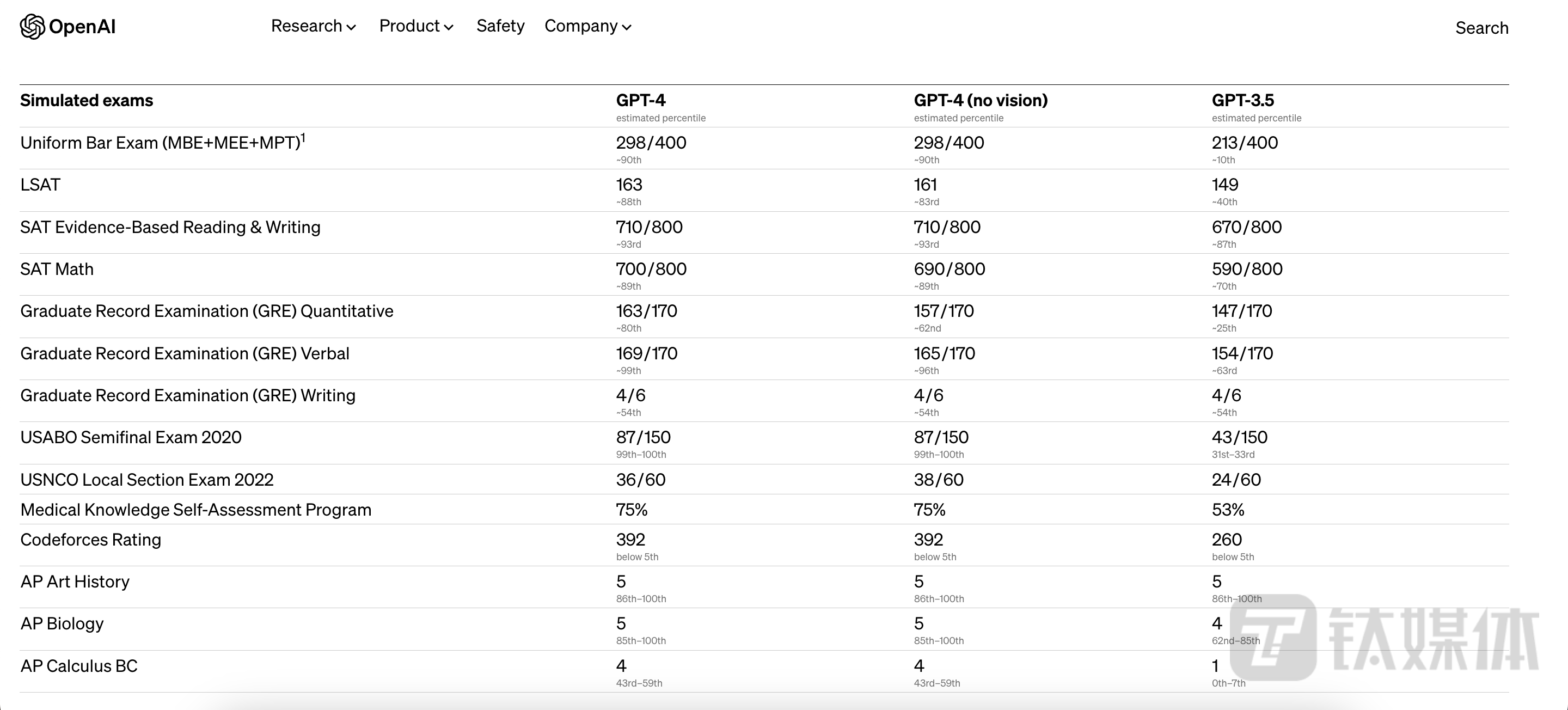Click the SAT Math row label
Screen dimensions: 1568x710
click(57, 269)
